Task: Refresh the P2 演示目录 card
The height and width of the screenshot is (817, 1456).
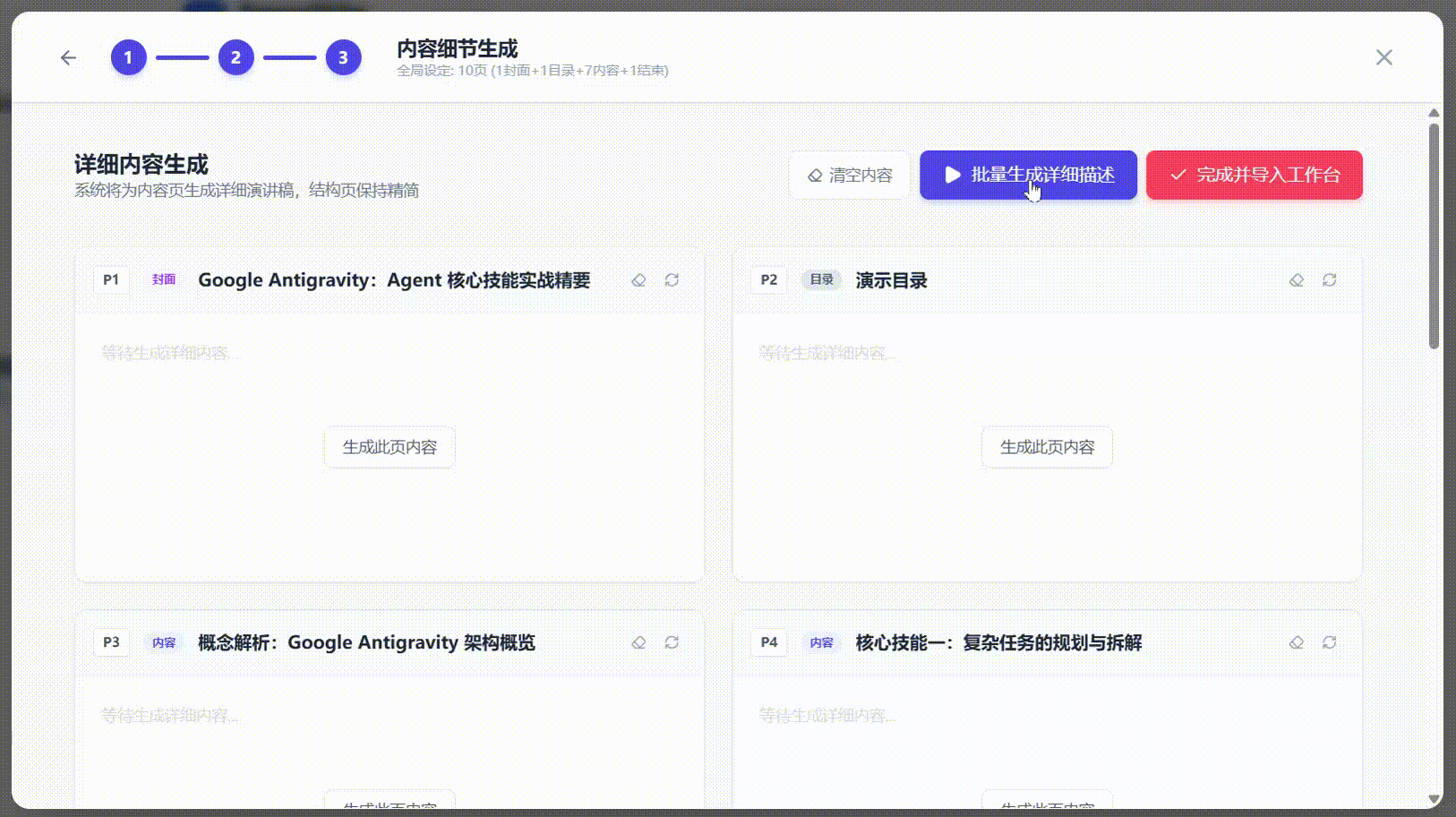Action: click(x=1329, y=280)
